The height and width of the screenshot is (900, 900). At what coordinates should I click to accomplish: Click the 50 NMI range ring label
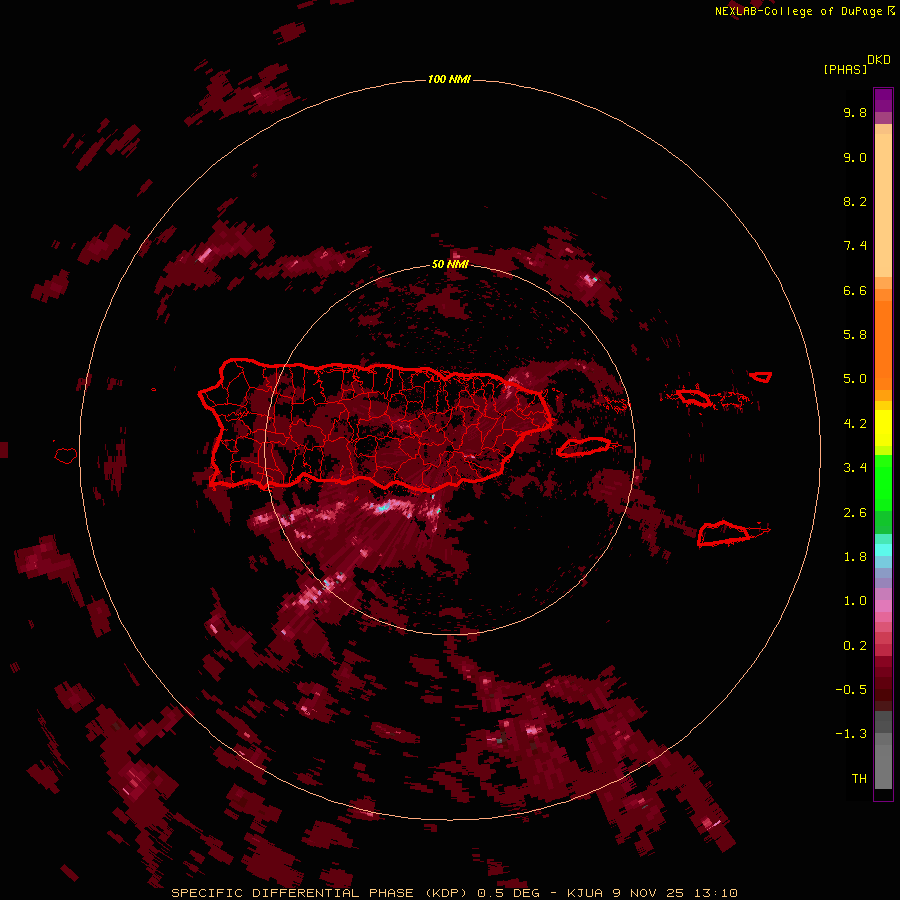point(450,264)
